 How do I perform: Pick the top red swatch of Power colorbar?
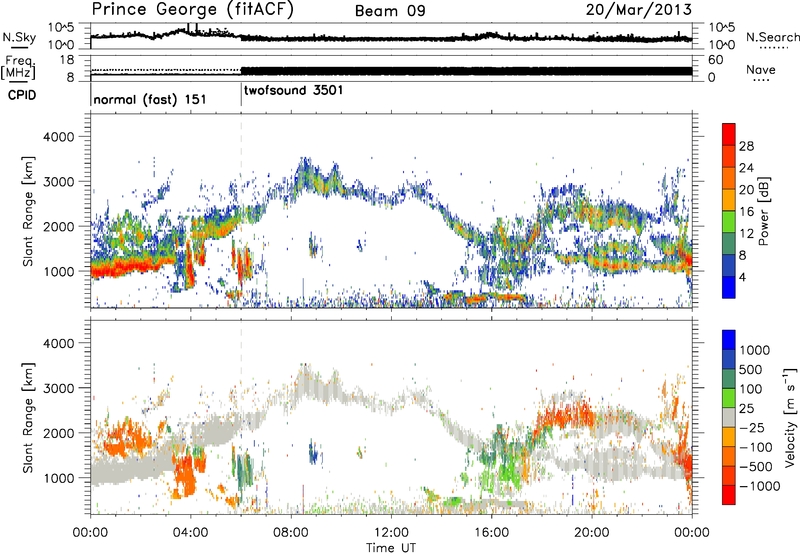click(x=729, y=135)
